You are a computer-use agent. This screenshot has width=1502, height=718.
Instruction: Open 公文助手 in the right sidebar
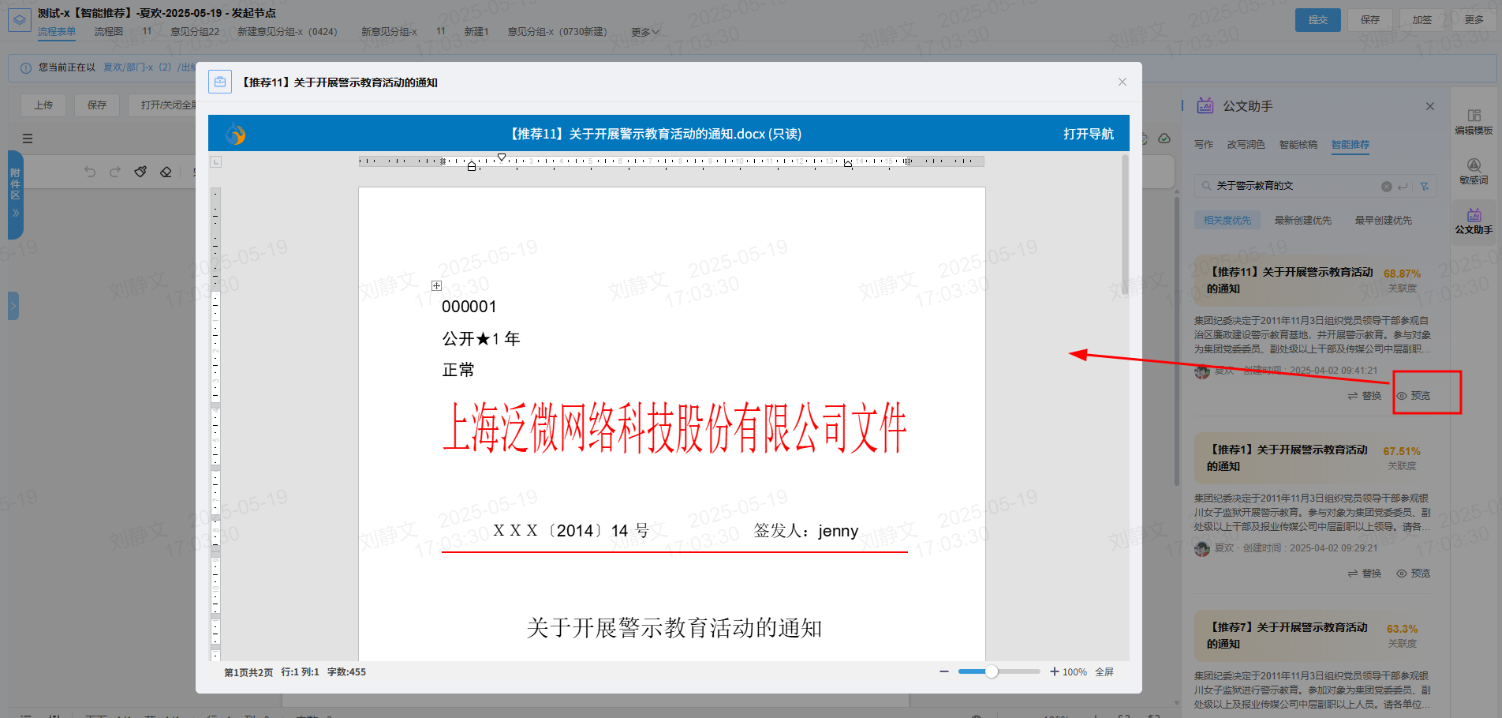(1473, 222)
